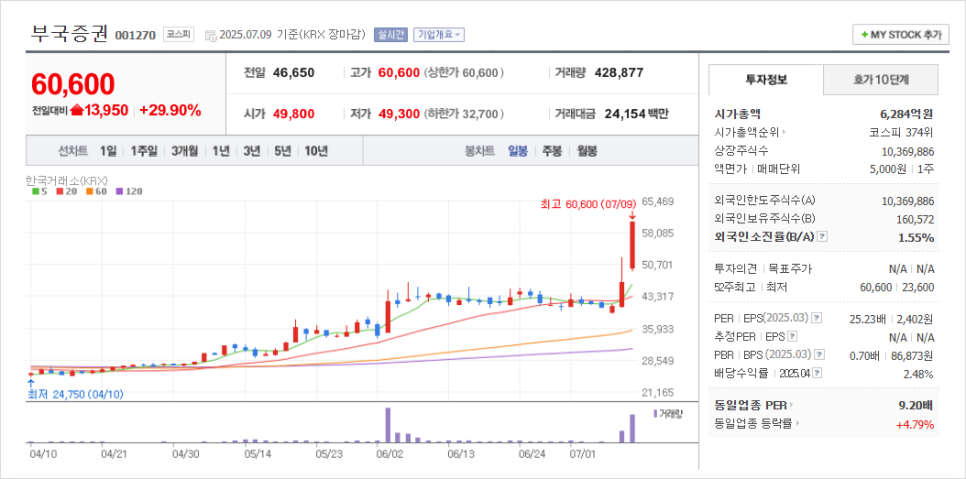Open the 투자정보 tab

point(766,79)
